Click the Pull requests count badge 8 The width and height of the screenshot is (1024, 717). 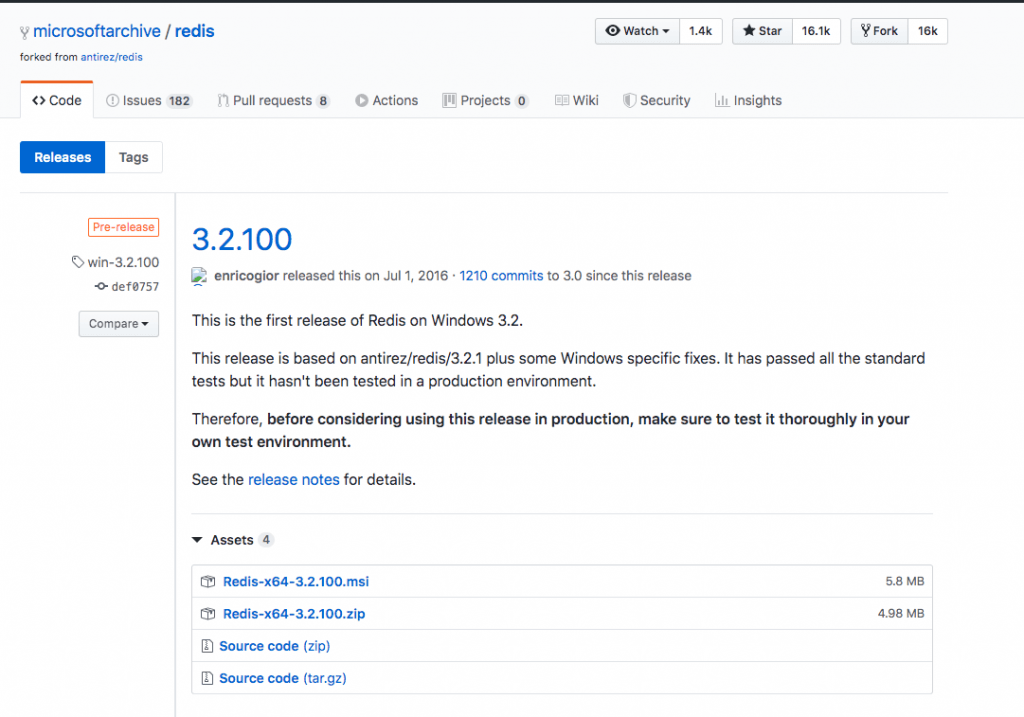coord(323,101)
